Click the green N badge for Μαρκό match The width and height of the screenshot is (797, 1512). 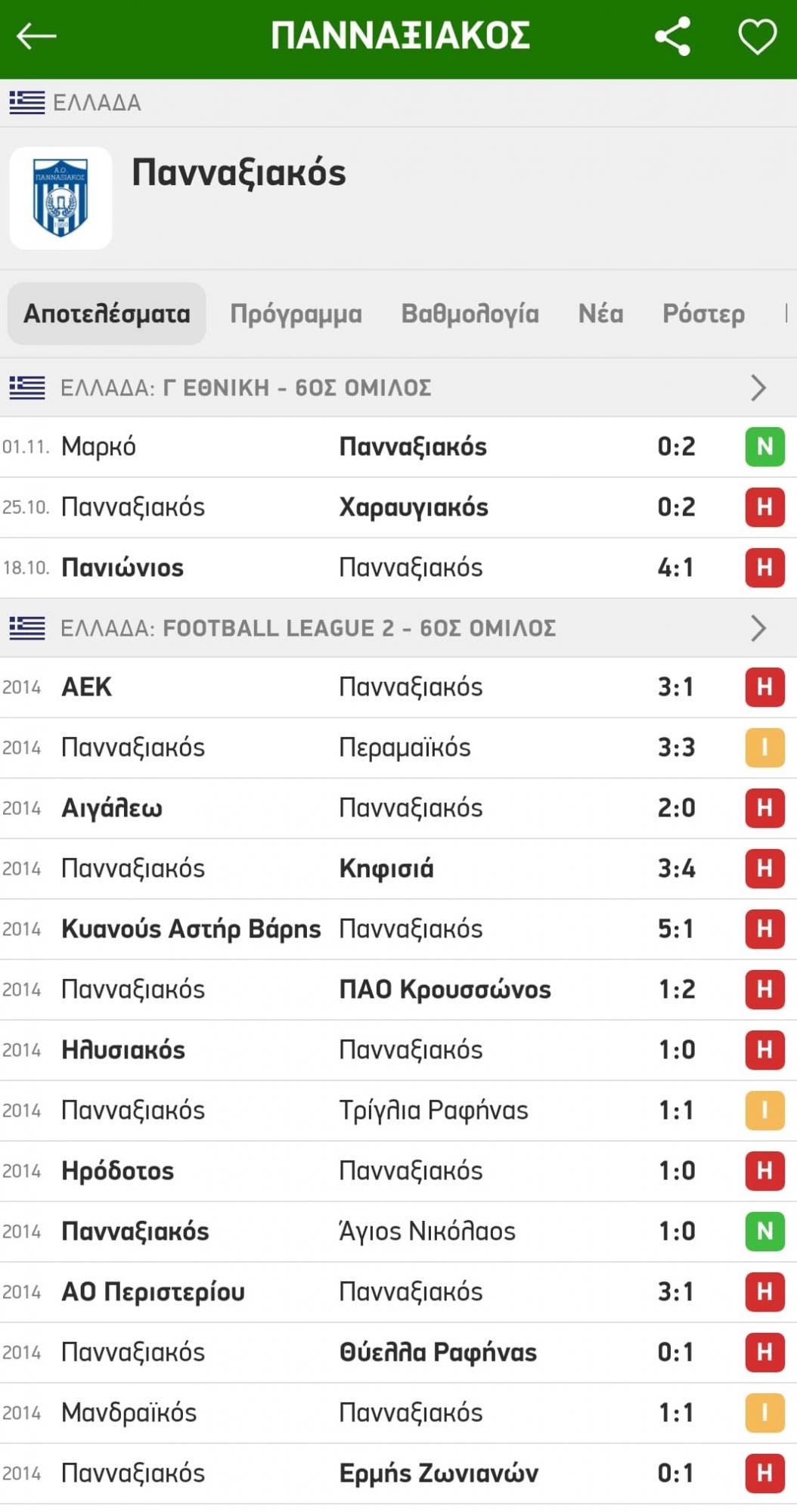pyautogui.click(x=764, y=447)
